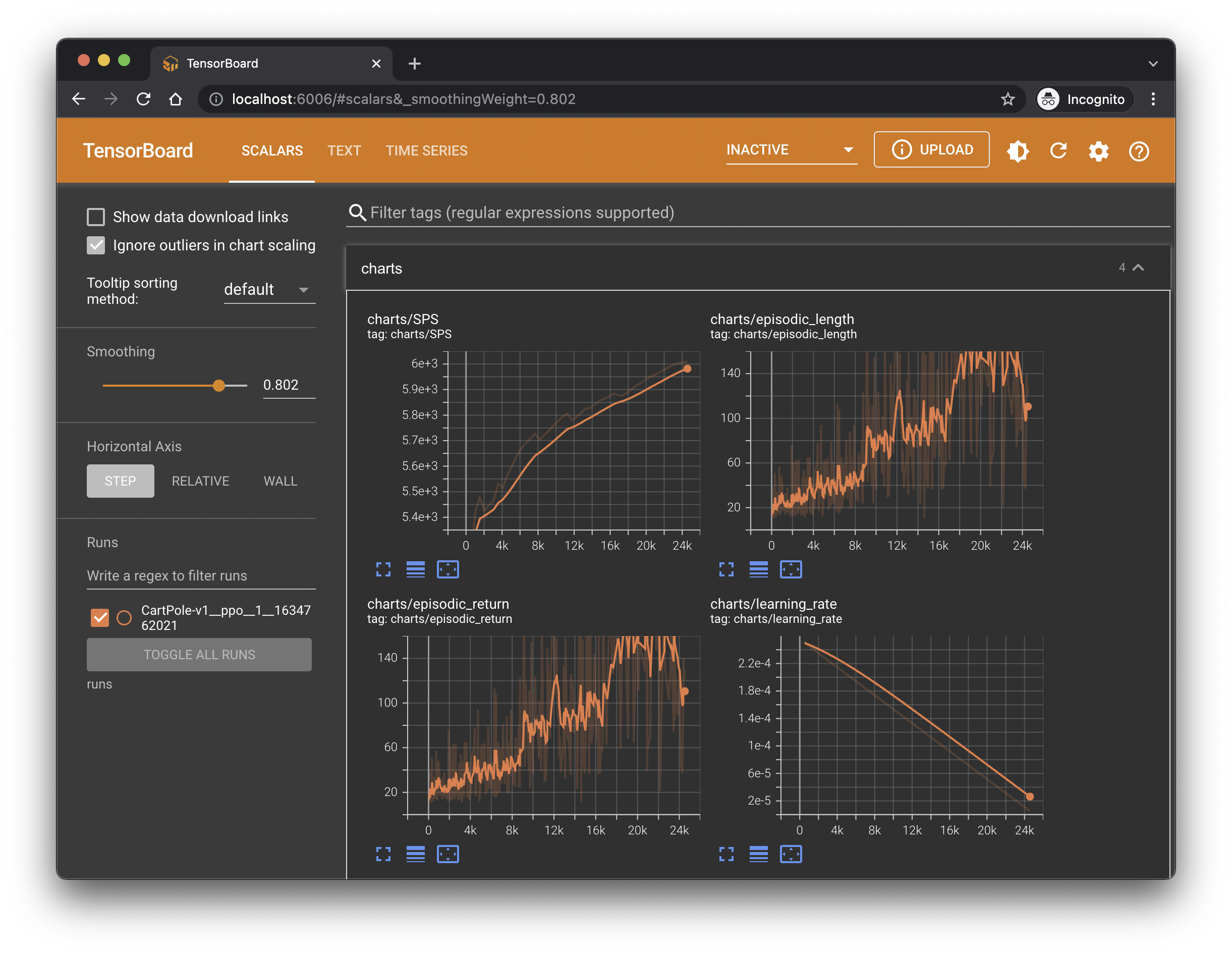The image size is (1232, 954).
Task: Click the end point of the learning_rate curve
Action: coord(1030,797)
